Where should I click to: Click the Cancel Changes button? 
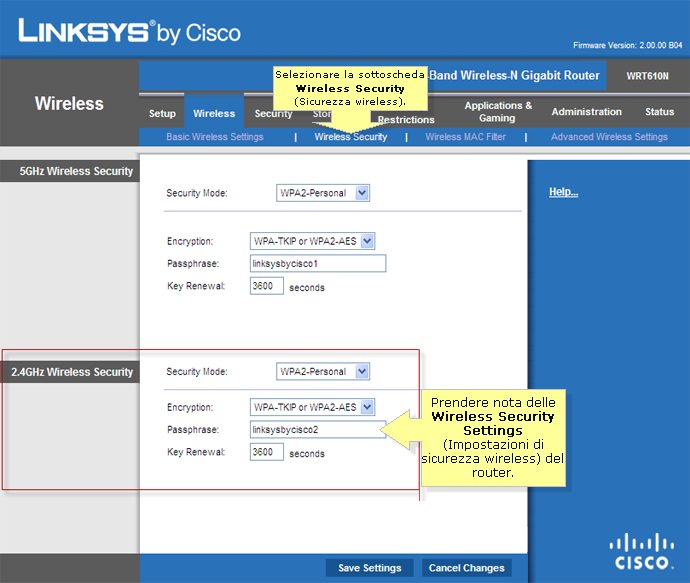click(466, 568)
